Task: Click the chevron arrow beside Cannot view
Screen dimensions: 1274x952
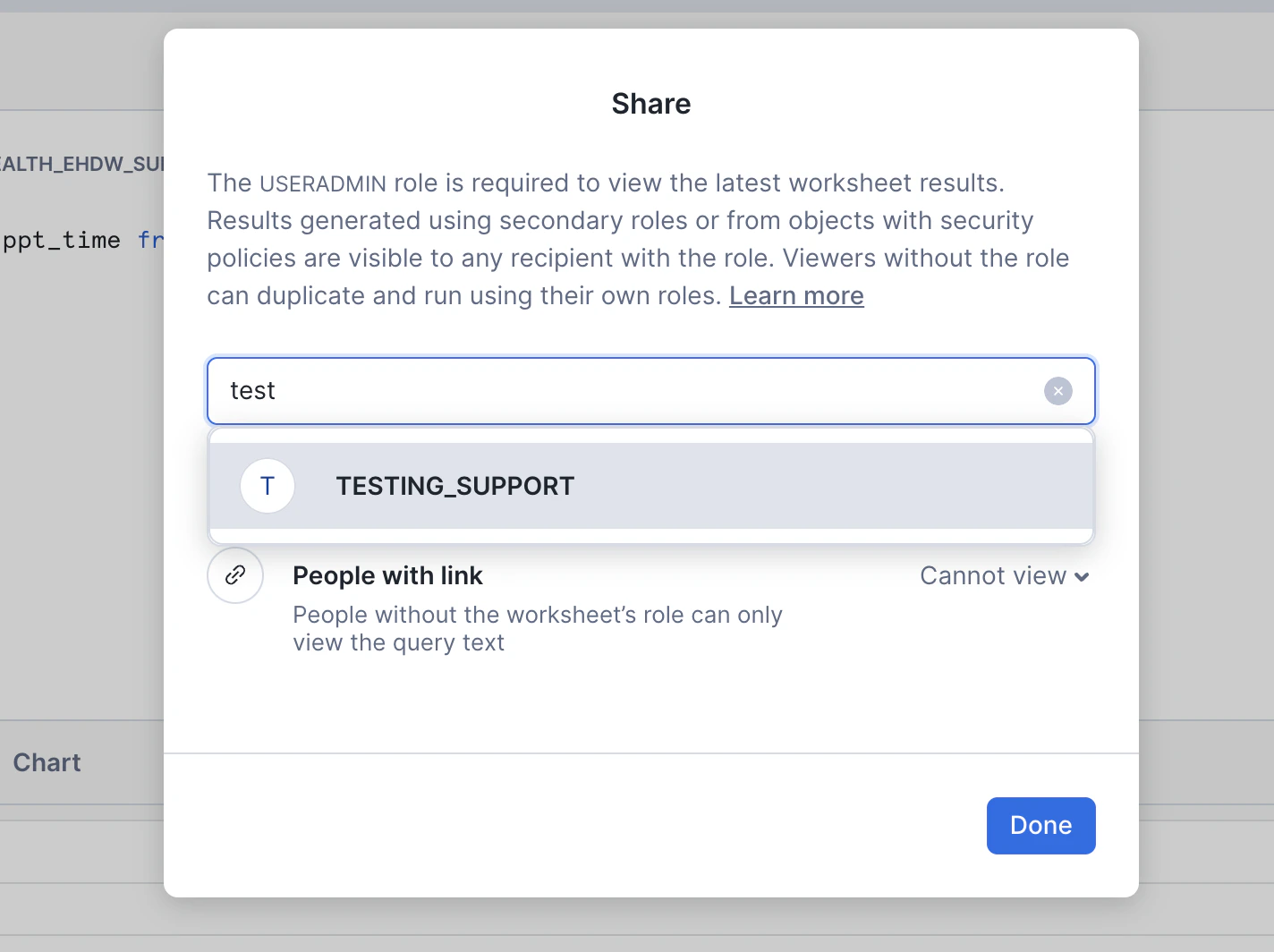Action: pos(1082,577)
